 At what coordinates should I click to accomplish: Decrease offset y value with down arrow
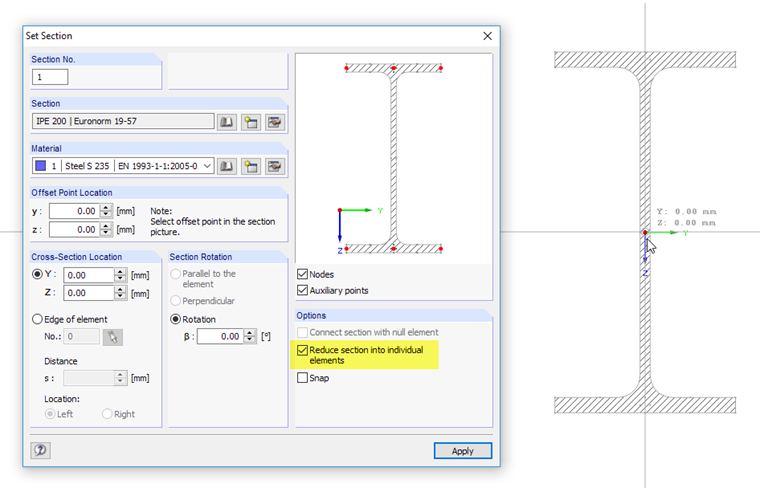coord(106,215)
